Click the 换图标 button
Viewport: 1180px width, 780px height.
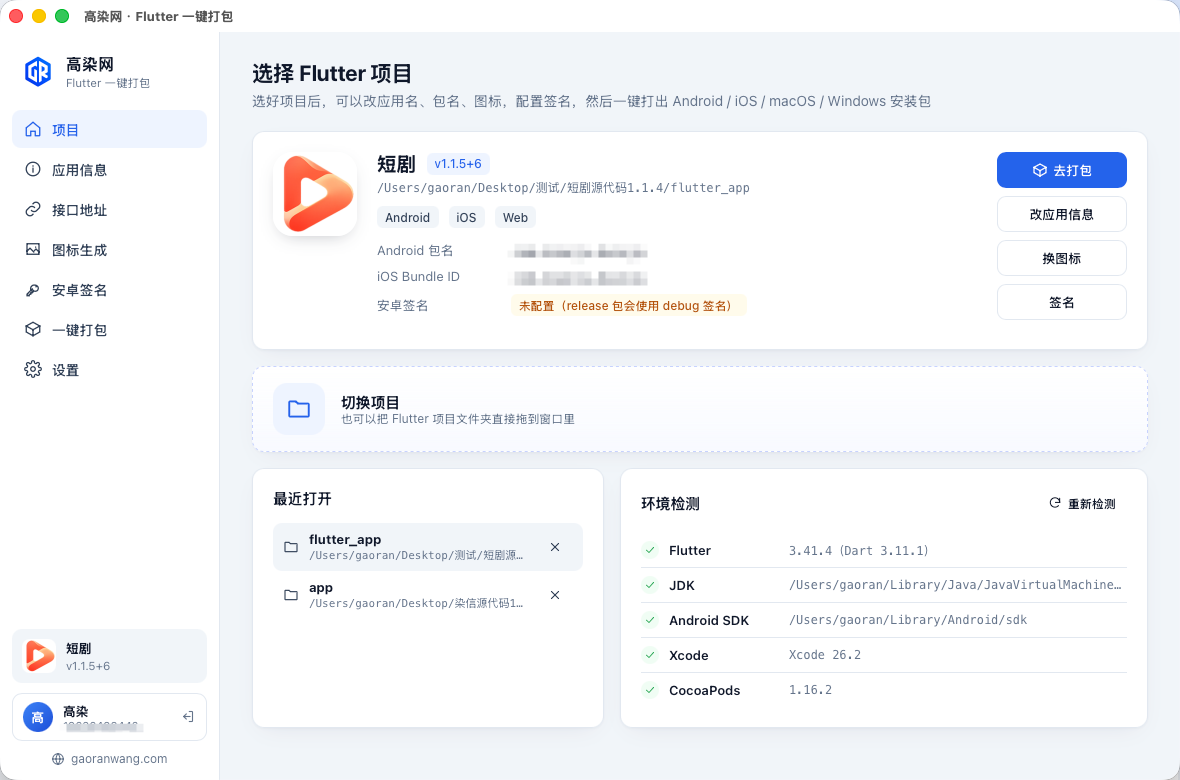tap(1061, 258)
